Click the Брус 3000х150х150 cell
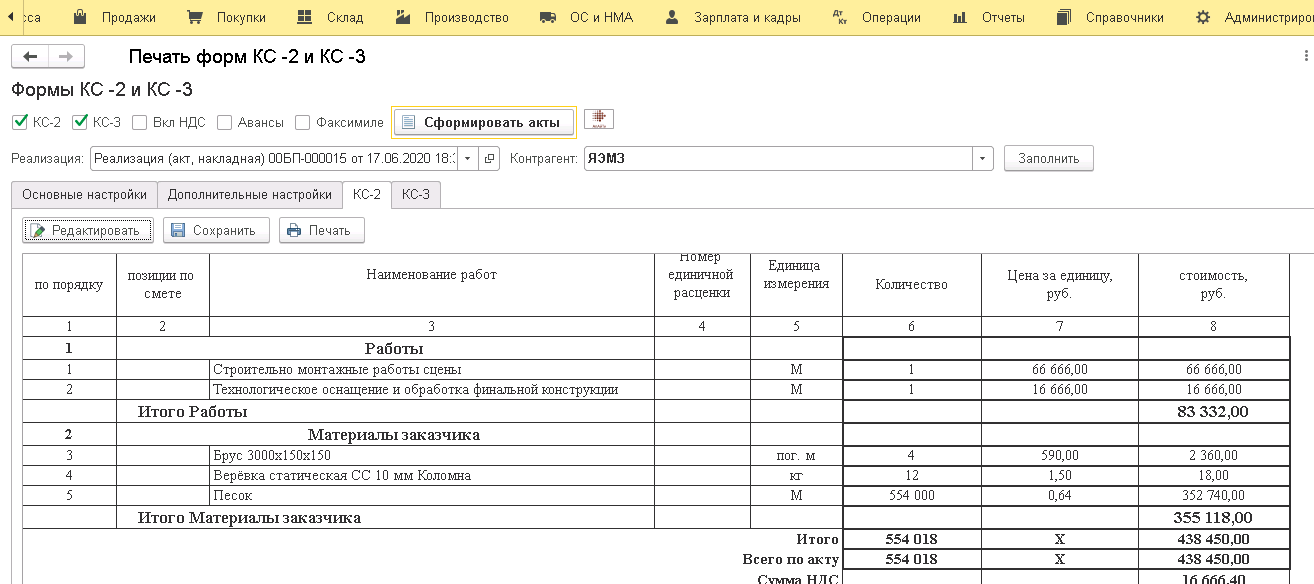 (x=431, y=456)
